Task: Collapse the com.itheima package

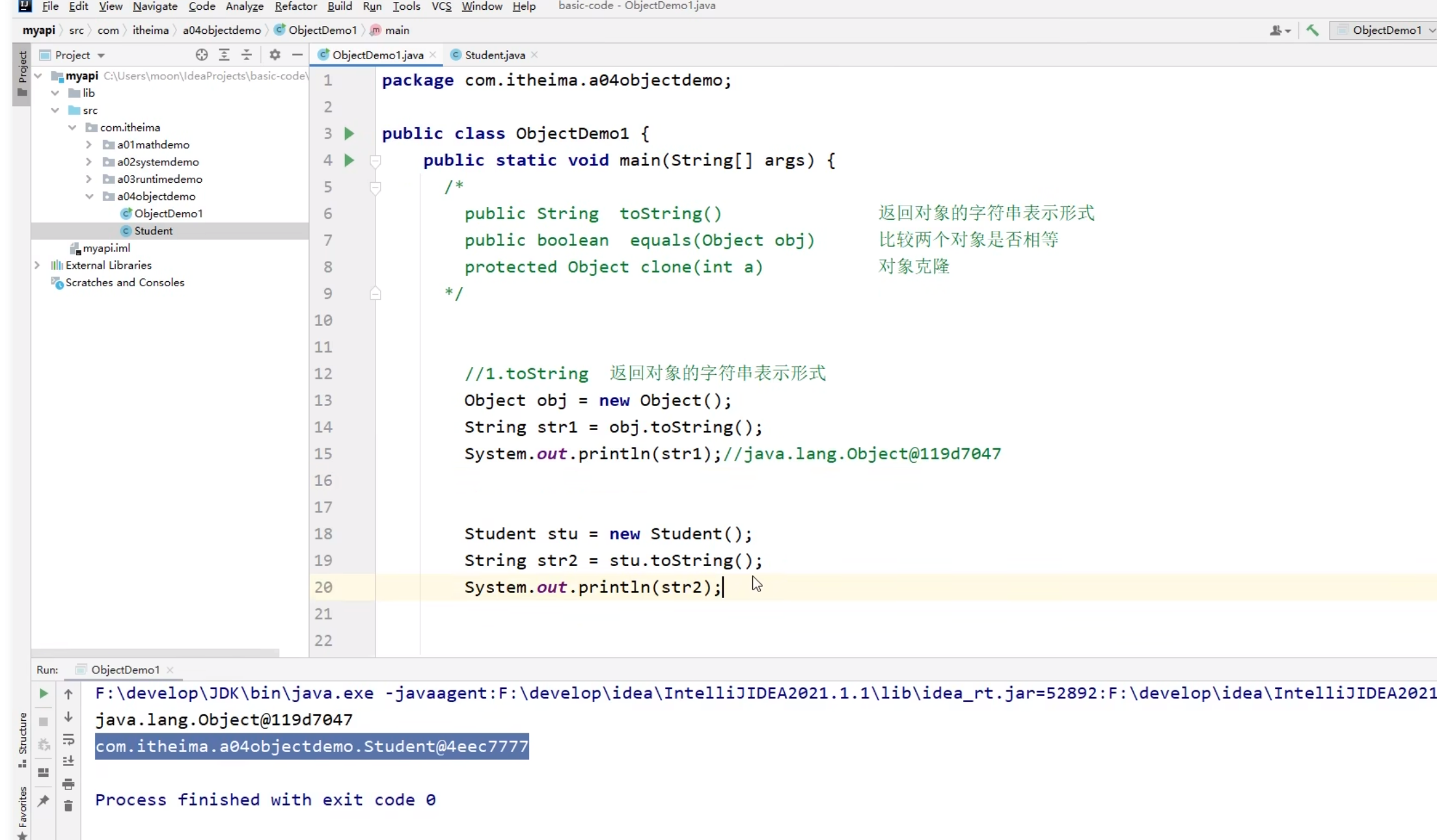Action: 72,127
